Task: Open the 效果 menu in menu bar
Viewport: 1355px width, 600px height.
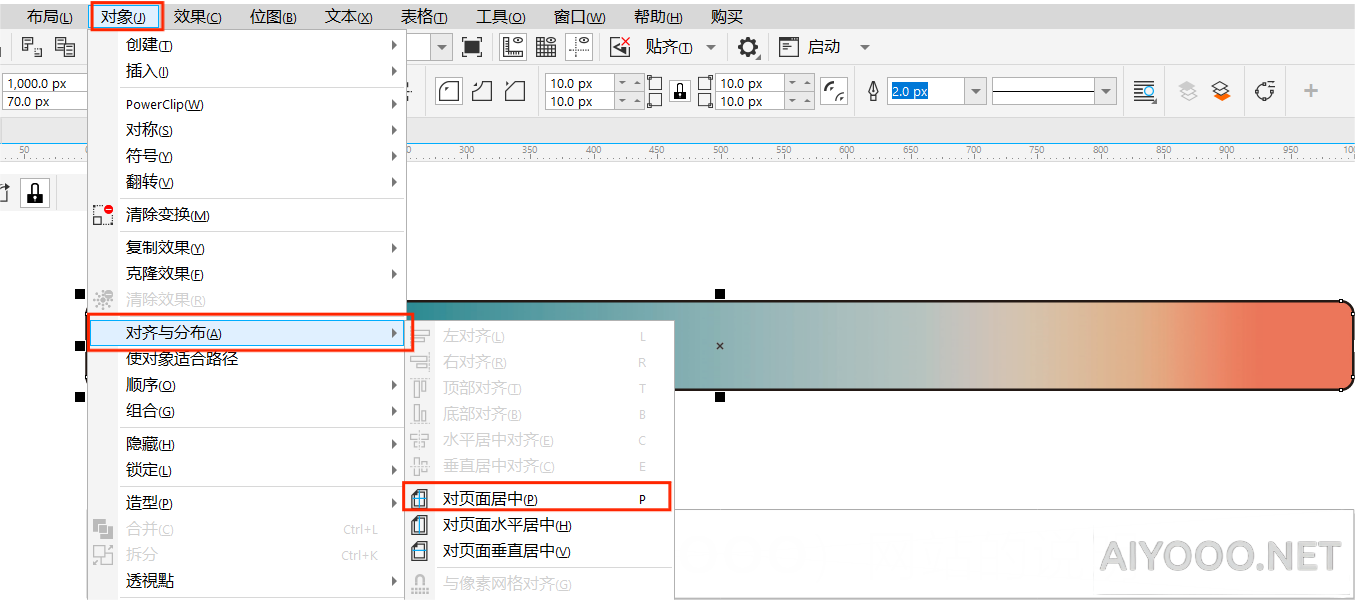Action: 197,17
